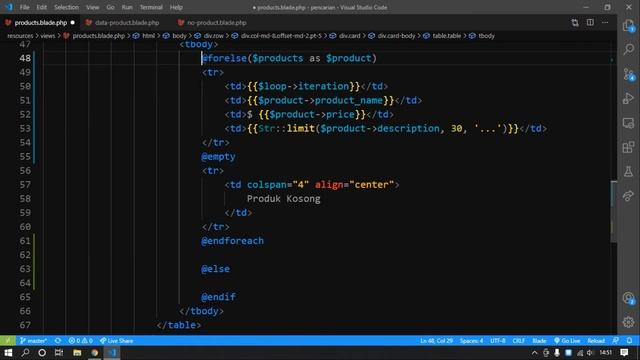The height and width of the screenshot is (360, 640).
Task: Click the div.card-body breadcrumb
Action: click(396, 36)
